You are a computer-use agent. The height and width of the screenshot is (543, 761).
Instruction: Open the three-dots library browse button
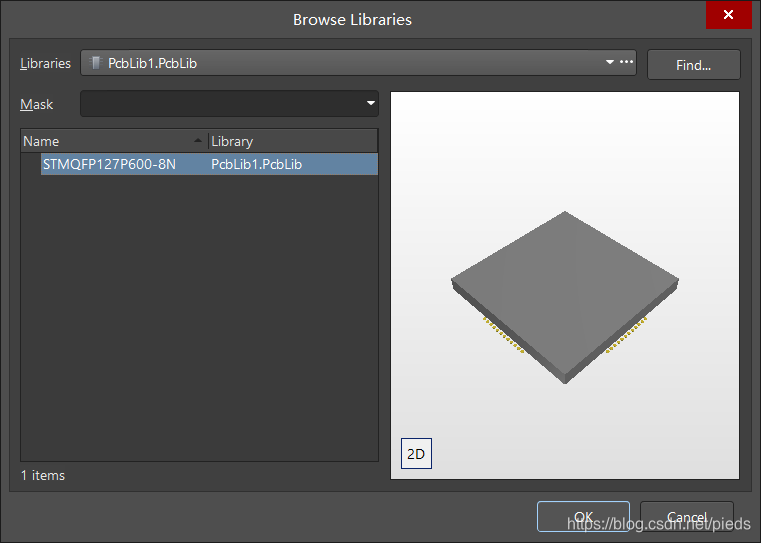click(627, 62)
